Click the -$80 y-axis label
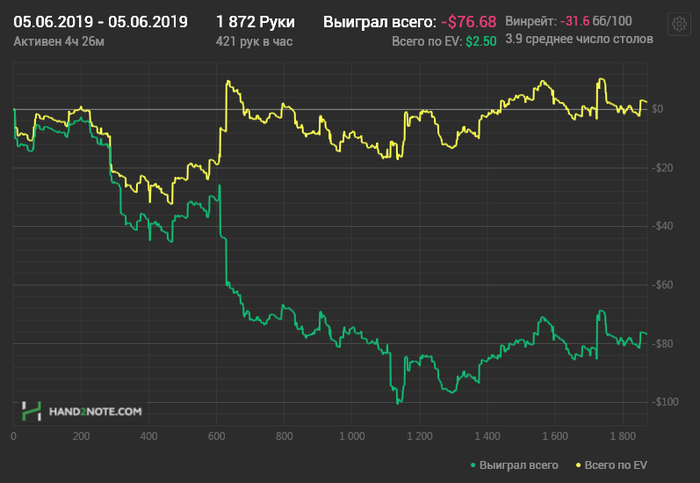This screenshot has width=700, height=483. [662, 344]
